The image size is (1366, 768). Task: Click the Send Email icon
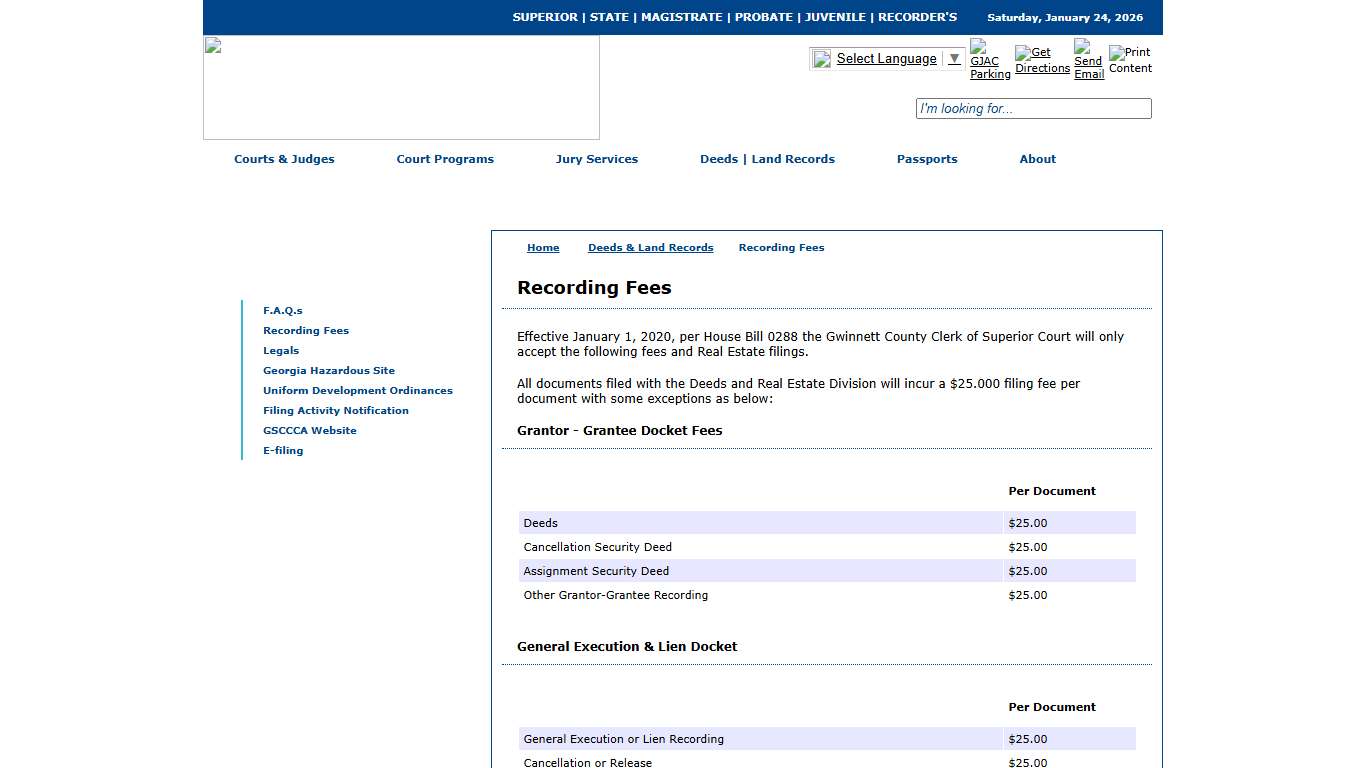[x=1087, y=60]
